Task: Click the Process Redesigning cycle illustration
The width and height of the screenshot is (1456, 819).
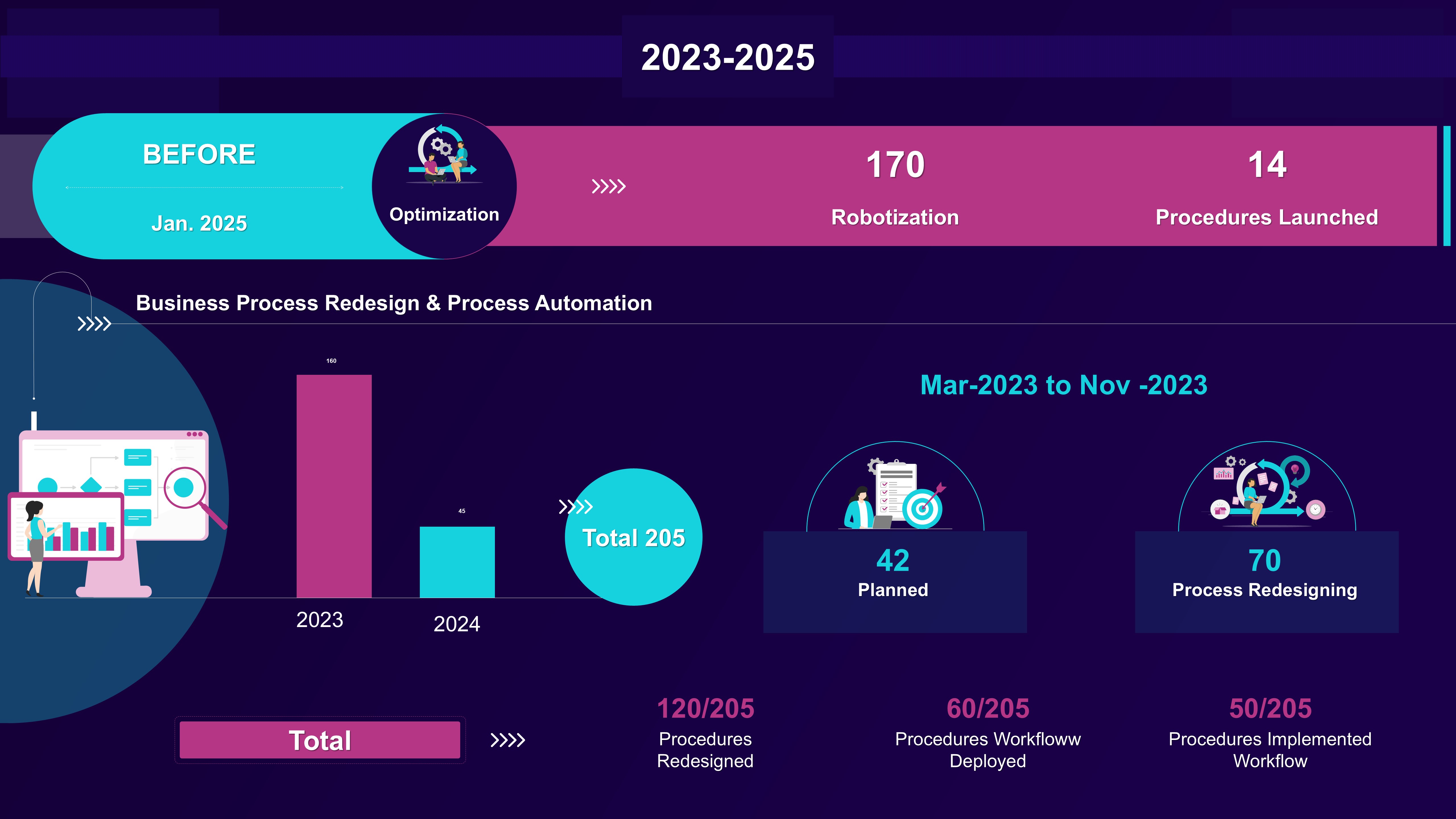Action: point(1266,492)
